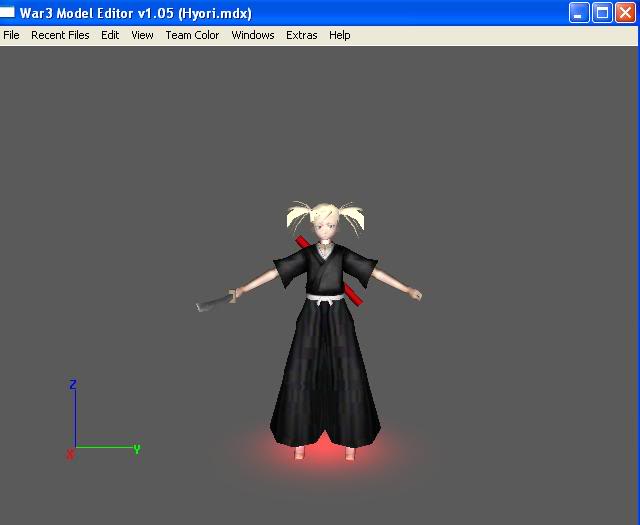Viewport: 640px width, 525px height.
Task: Open the File menu
Action: coord(11,36)
